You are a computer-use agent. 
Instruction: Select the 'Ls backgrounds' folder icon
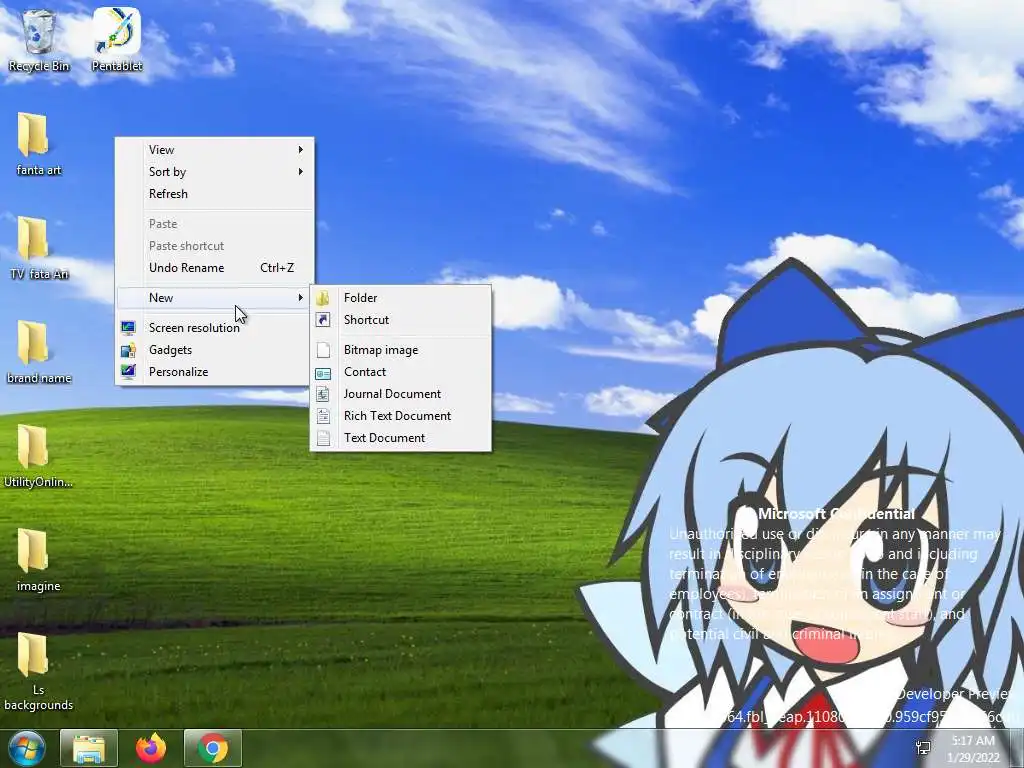tap(33, 654)
